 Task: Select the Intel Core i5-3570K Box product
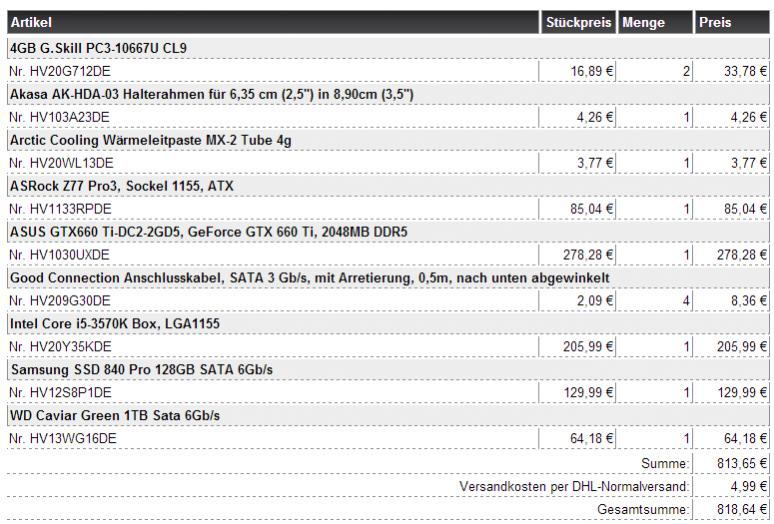(x=114, y=324)
